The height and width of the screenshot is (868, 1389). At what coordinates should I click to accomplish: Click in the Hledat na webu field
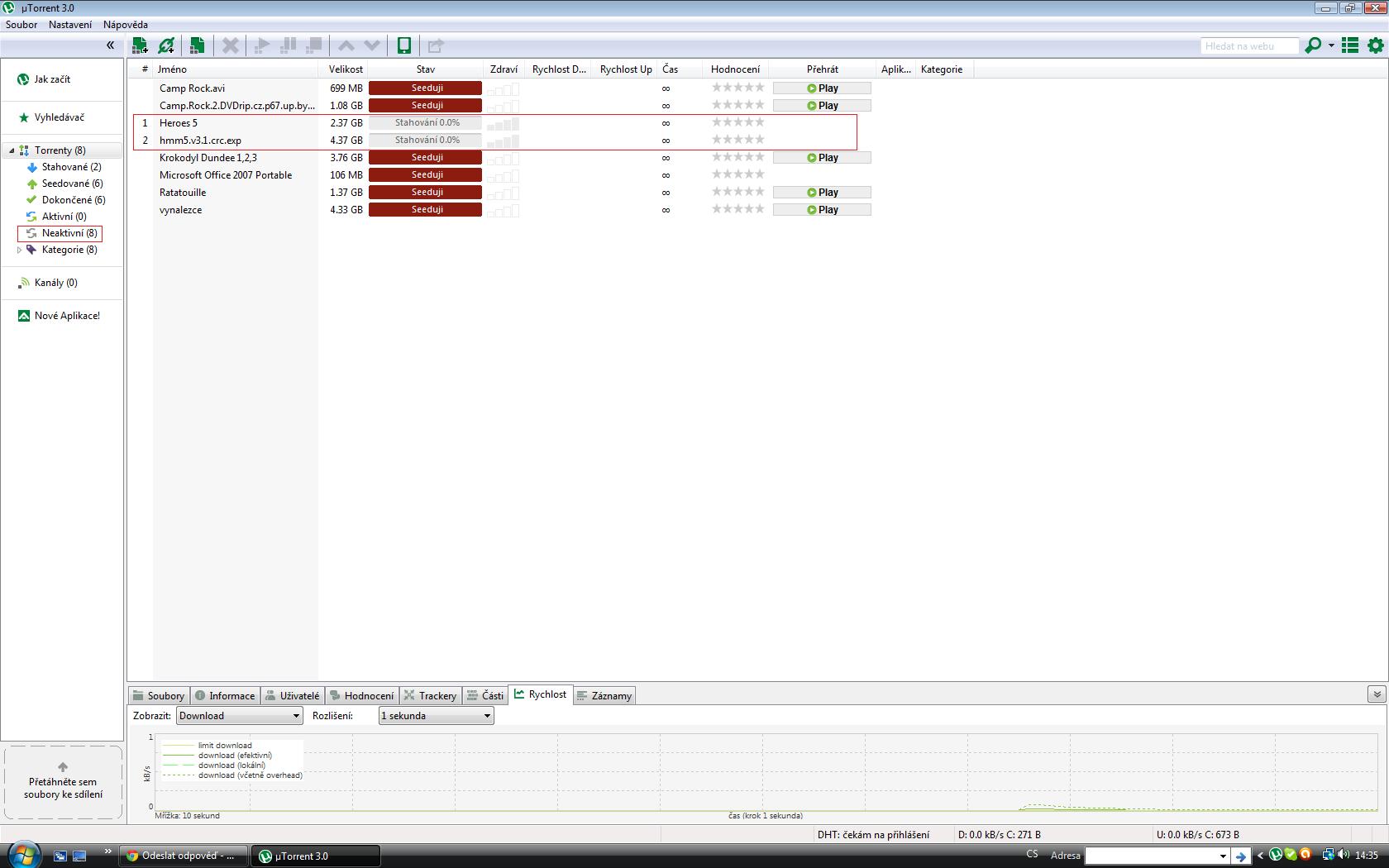coord(1249,46)
